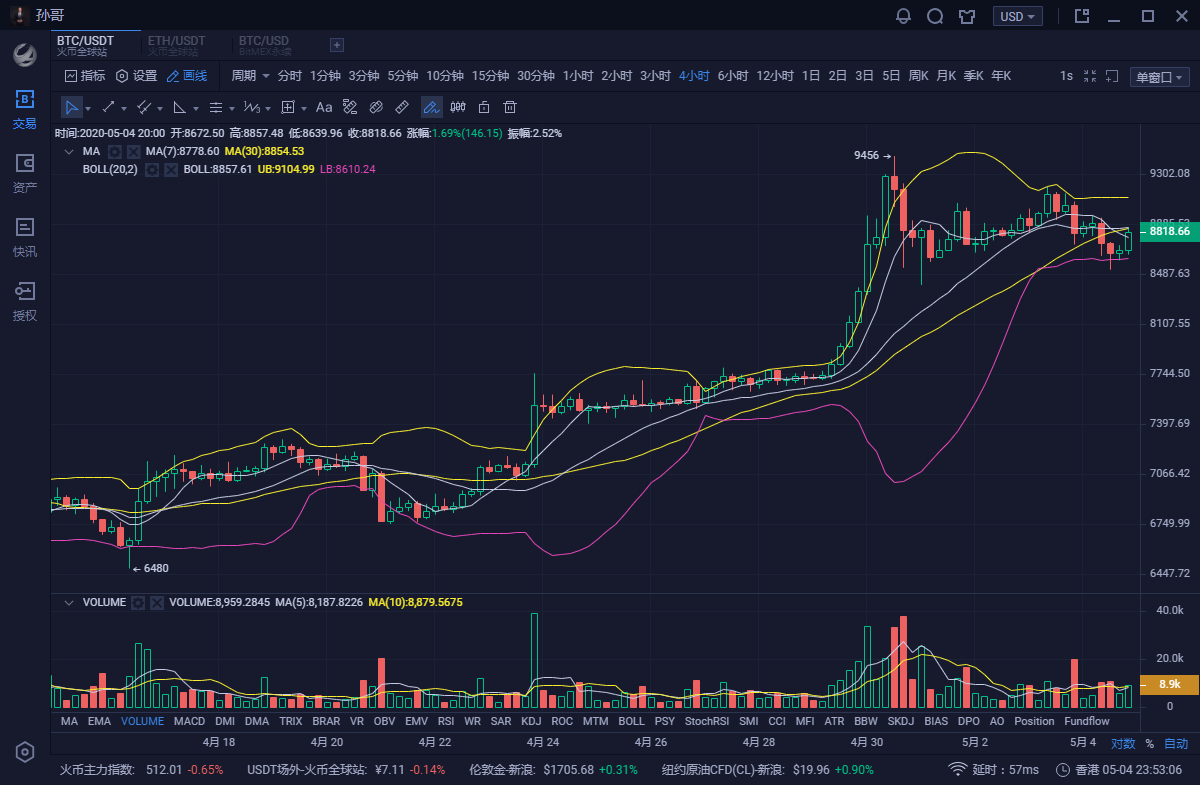Select the text annotation Aa tool
This screenshot has height=785, width=1200.
click(x=324, y=107)
